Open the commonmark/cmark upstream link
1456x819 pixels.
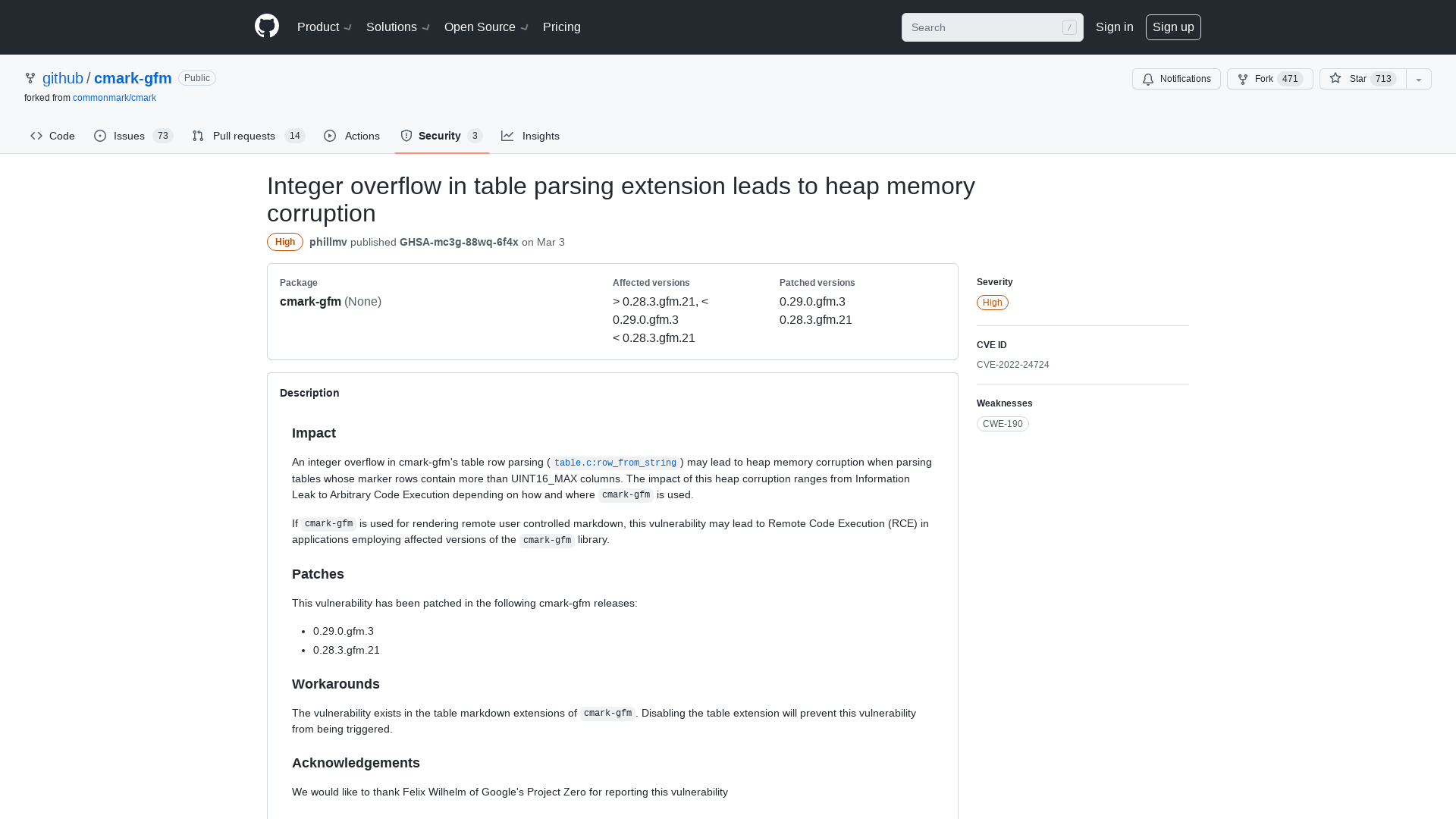tap(115, 98)
